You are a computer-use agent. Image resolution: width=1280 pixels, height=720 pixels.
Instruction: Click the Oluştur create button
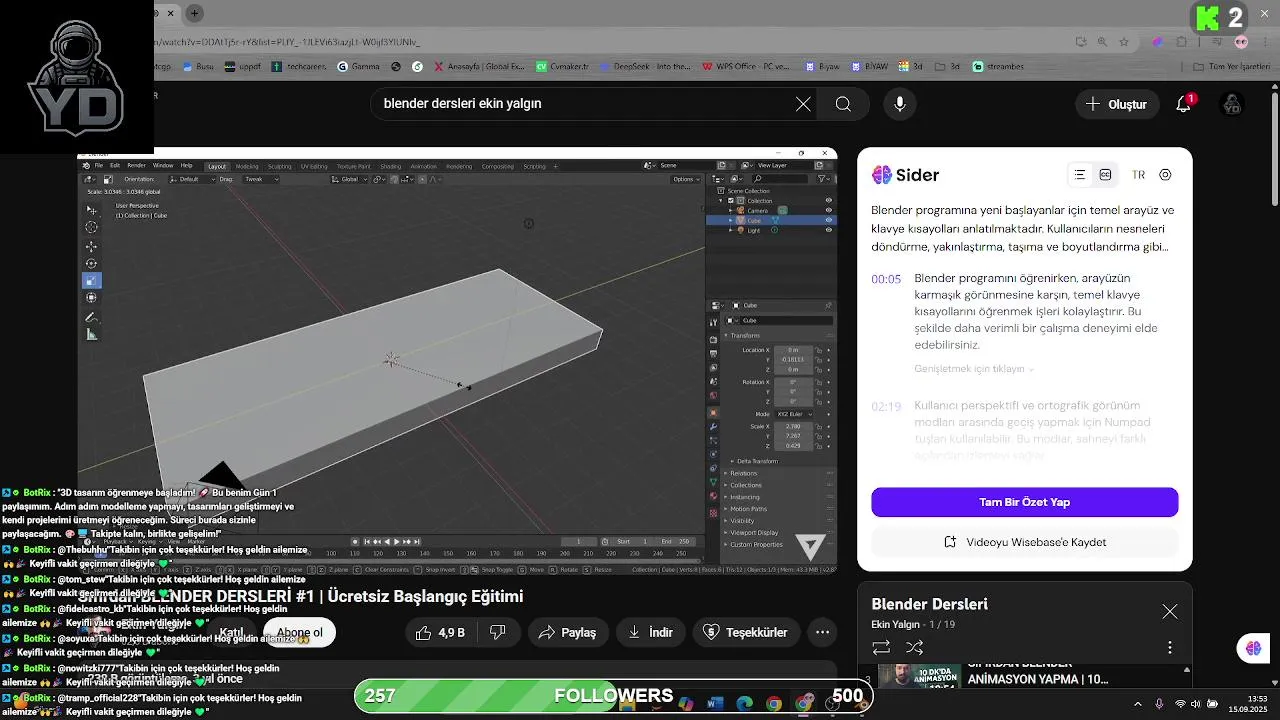[1117, 104]
